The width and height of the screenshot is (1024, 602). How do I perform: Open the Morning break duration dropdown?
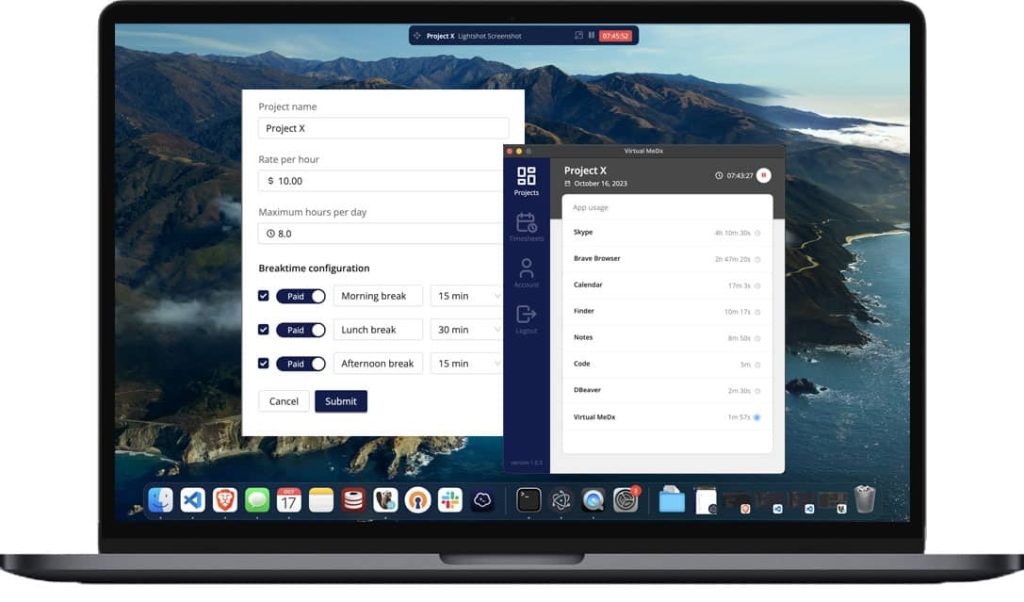(x=466, y=296)
